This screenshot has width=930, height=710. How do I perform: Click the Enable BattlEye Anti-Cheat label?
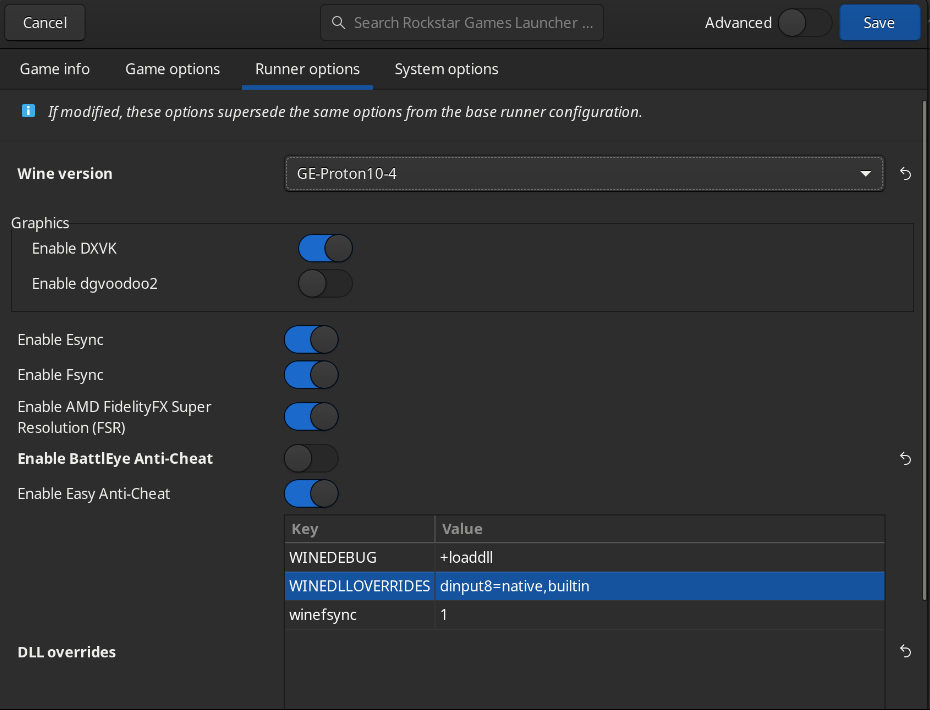coord(115,459)
